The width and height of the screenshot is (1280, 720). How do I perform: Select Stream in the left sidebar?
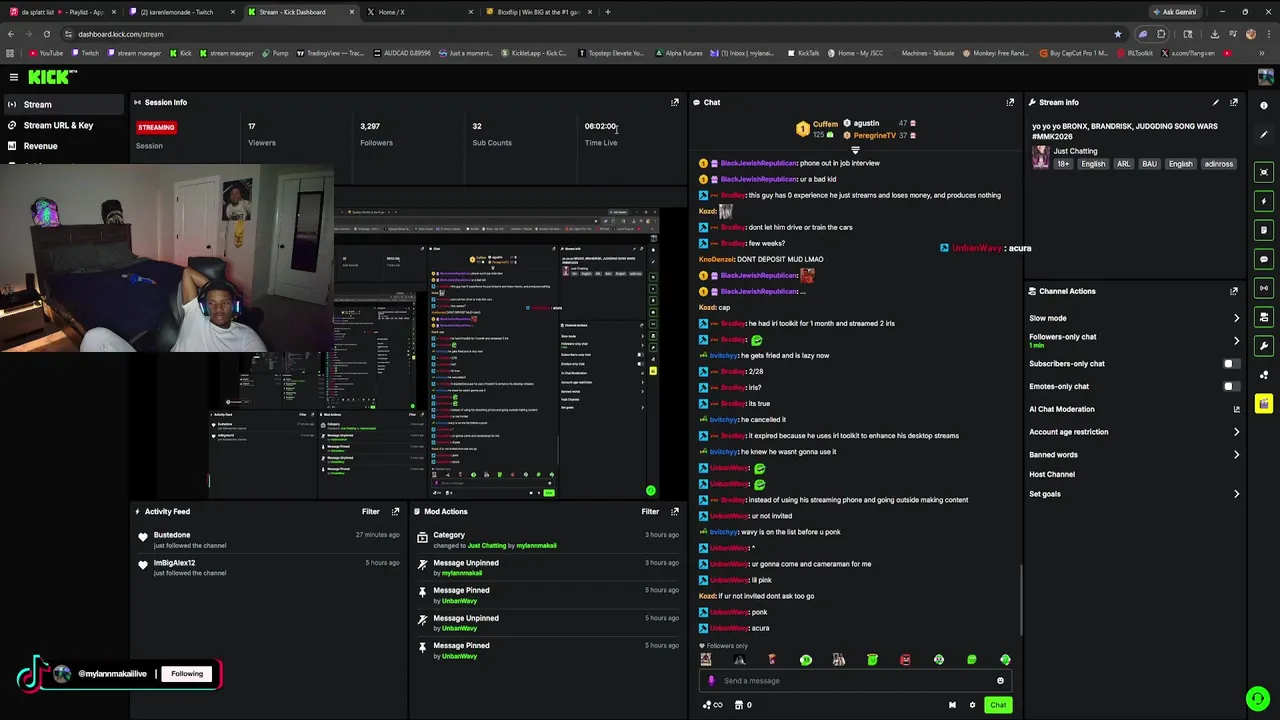[64, 104]
